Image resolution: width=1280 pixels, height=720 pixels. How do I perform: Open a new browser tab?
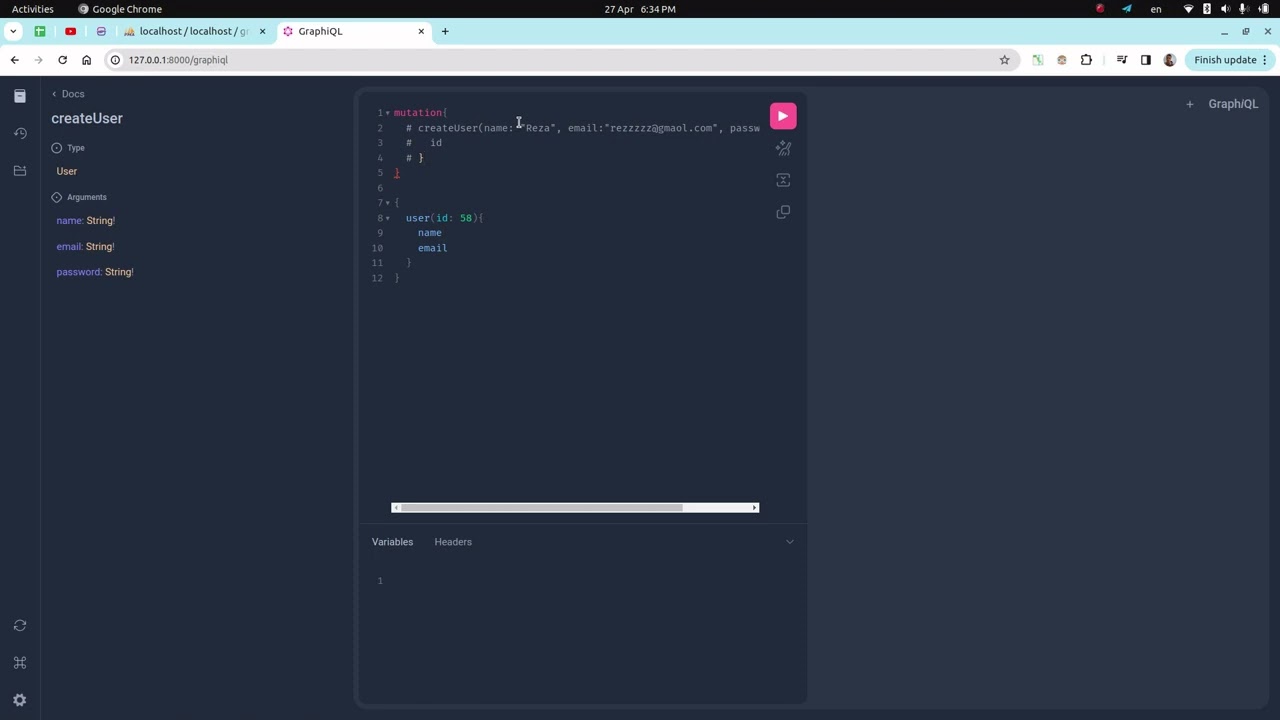tap(445, 31)
